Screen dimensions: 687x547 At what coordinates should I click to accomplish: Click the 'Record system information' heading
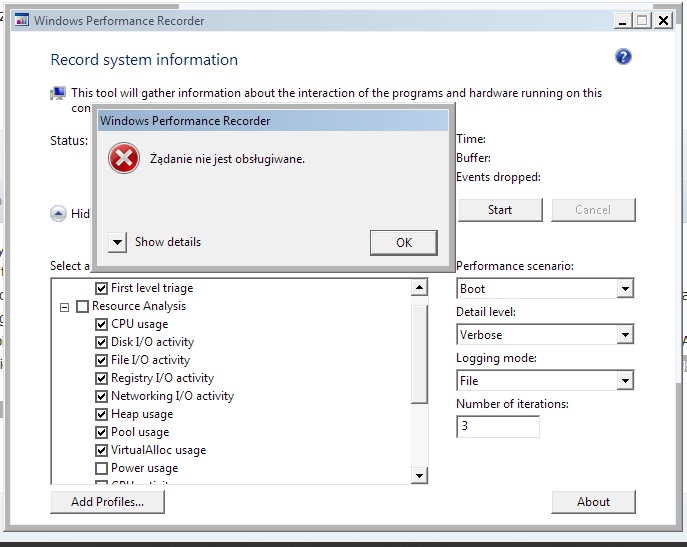(x=144, y=60)
